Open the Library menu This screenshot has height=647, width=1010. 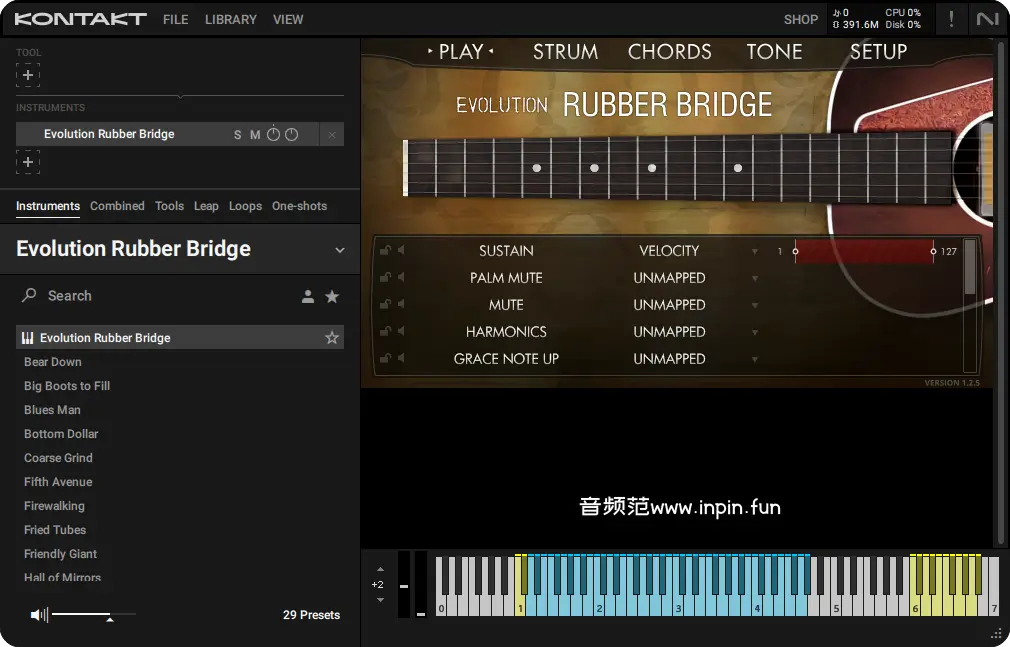point(230,19)
